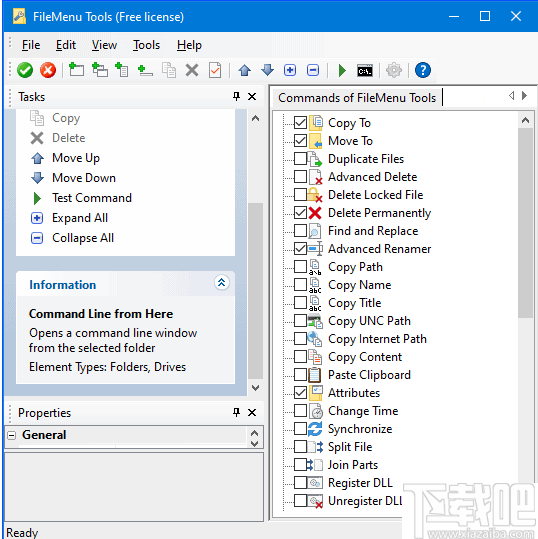538x539 pixels.
Task: Click Move Down in Tasks panel
Action: click(x=84, y=178)
